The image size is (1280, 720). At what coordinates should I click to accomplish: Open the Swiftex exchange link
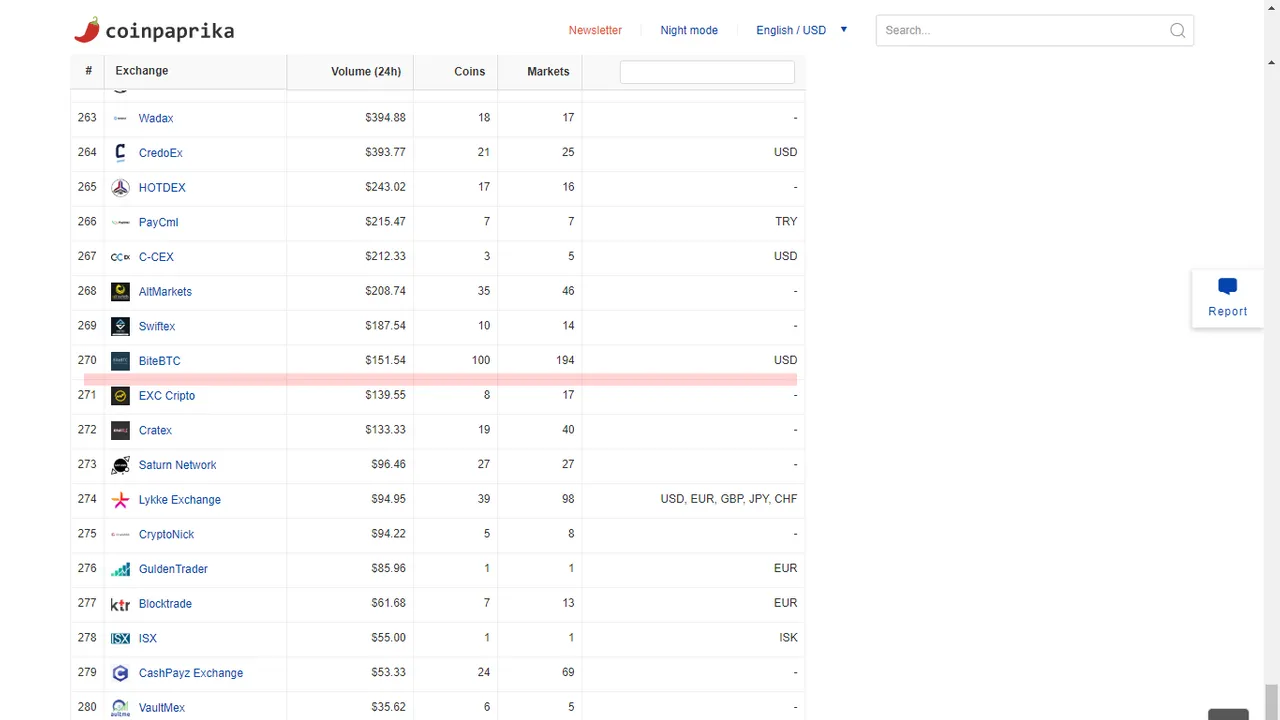click(157, 326)
